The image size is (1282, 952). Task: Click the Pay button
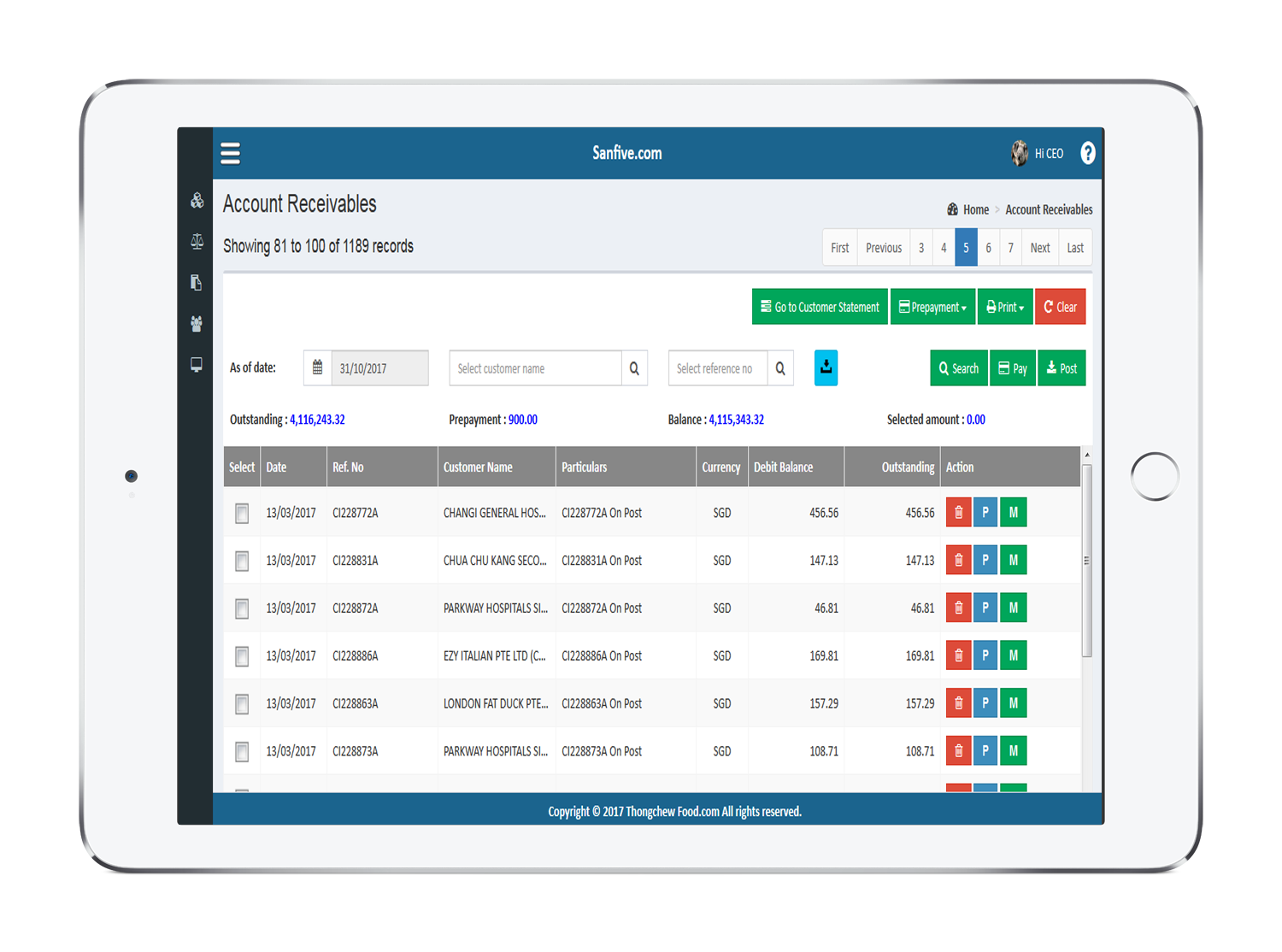pyautogui.click(x=1013, y=368)
